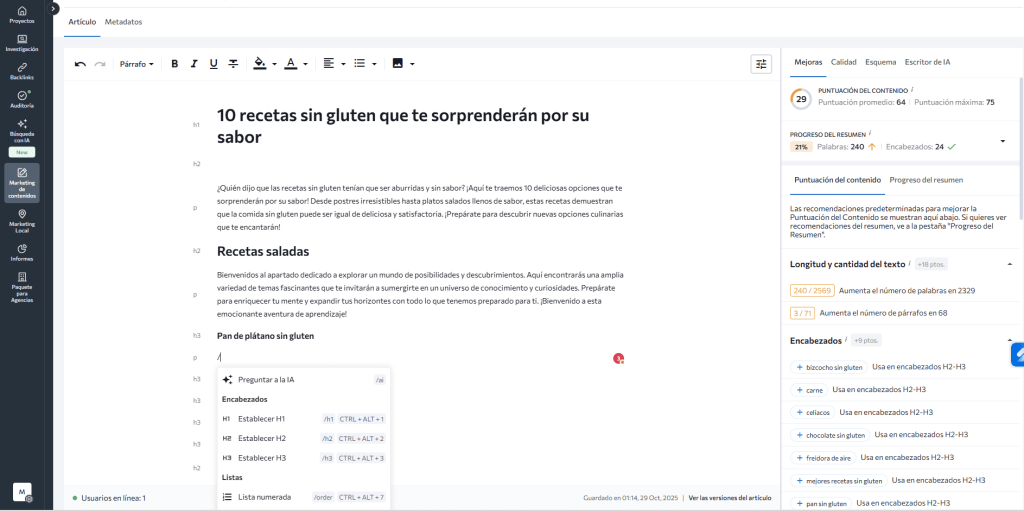Add keyword freidora de aire
The height and width of the screenshot is (511, 1024).
coord(823,458)
